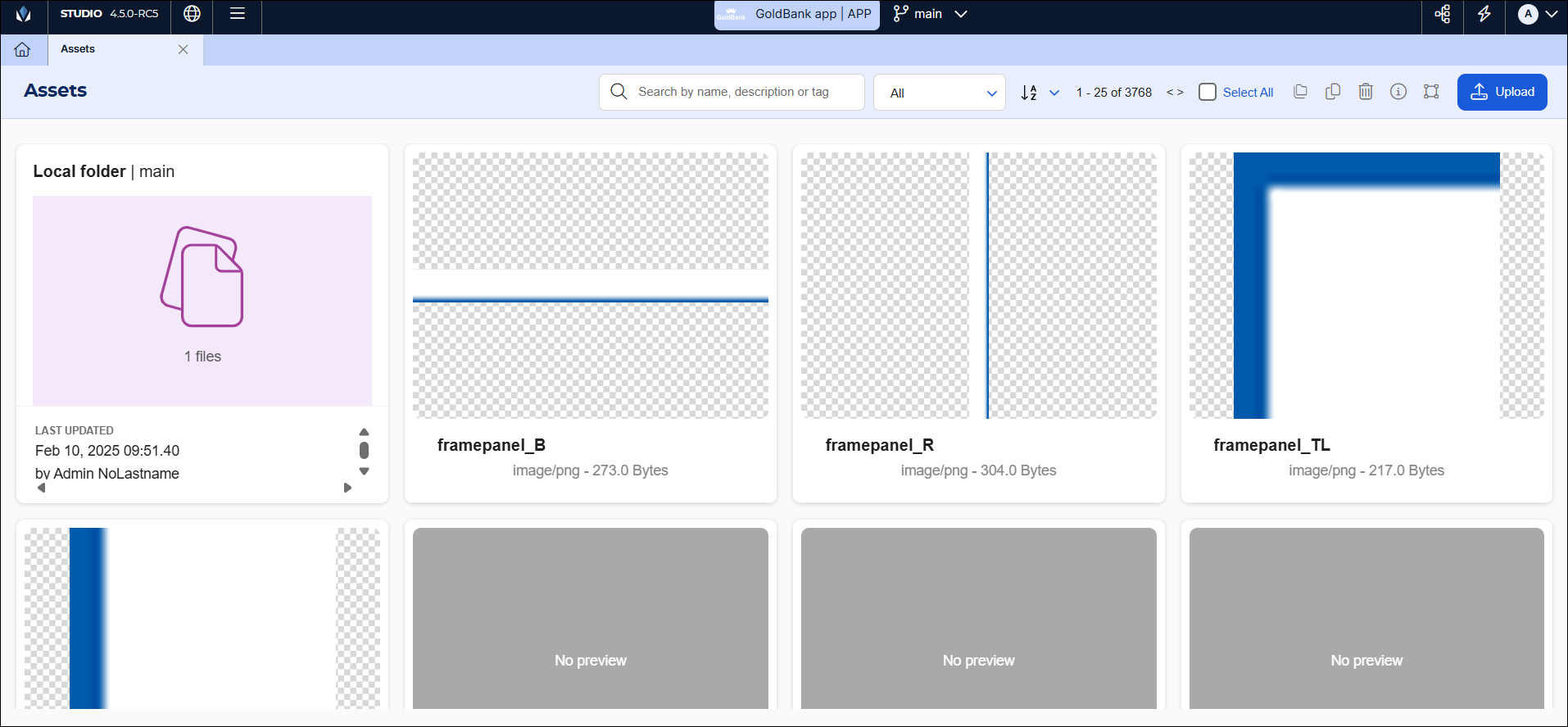This screenshot has height=727, width=1568.
Task: Click the lightning bolt icon
Action: coord(1484,14)
